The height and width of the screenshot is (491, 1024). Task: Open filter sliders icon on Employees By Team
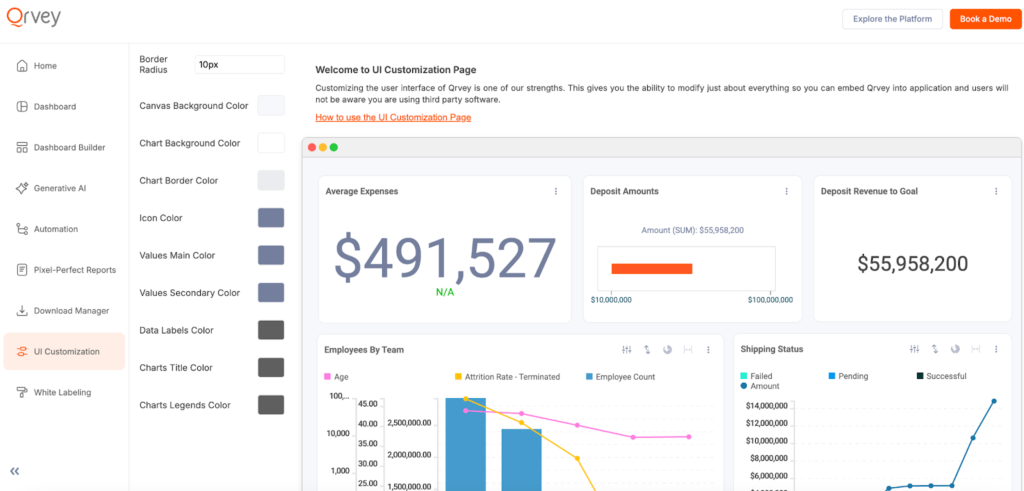(627, 350)
